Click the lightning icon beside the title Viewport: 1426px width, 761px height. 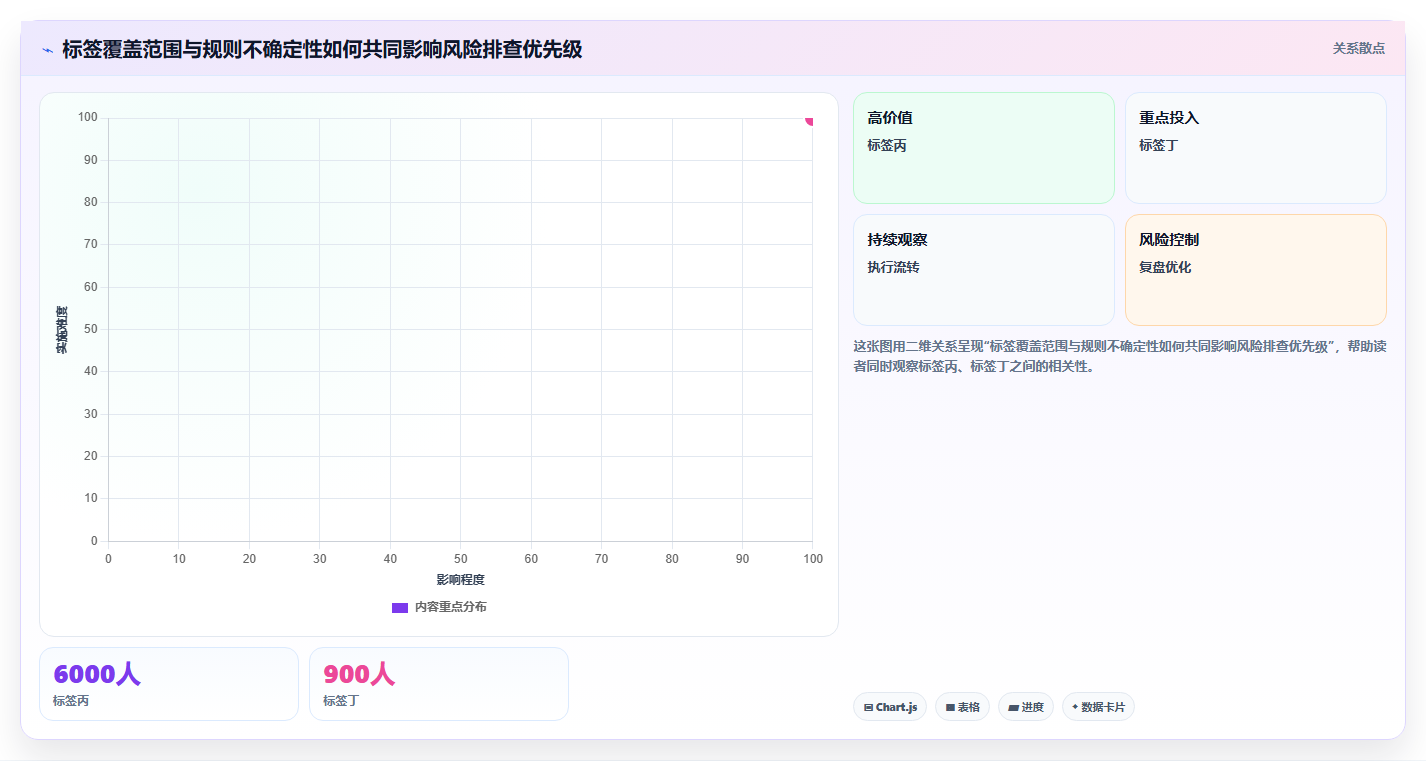click(48, 49)
